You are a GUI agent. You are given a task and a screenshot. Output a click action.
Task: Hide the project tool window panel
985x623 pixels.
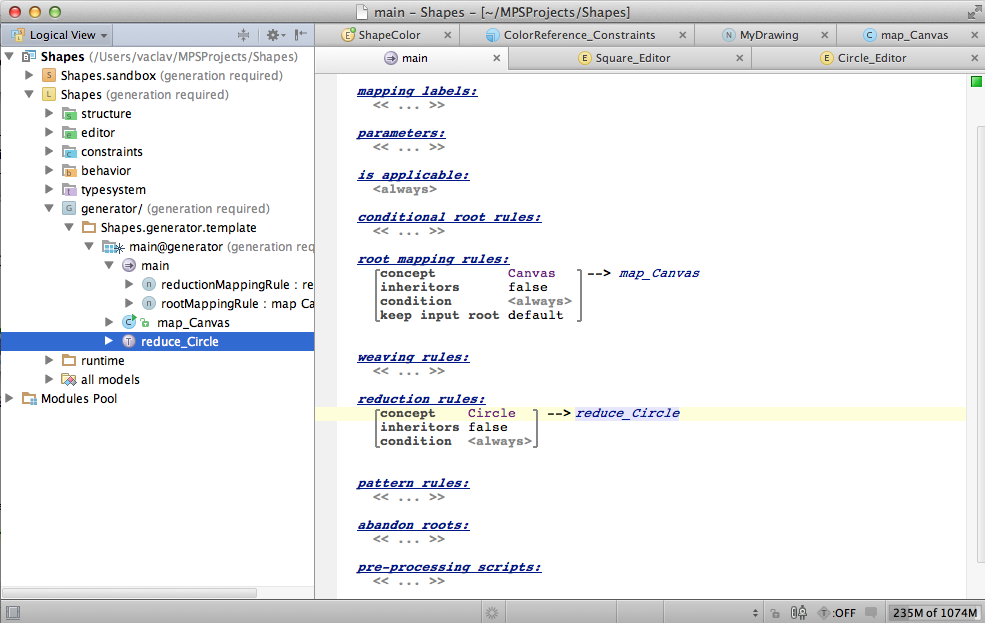pos(299,35)
